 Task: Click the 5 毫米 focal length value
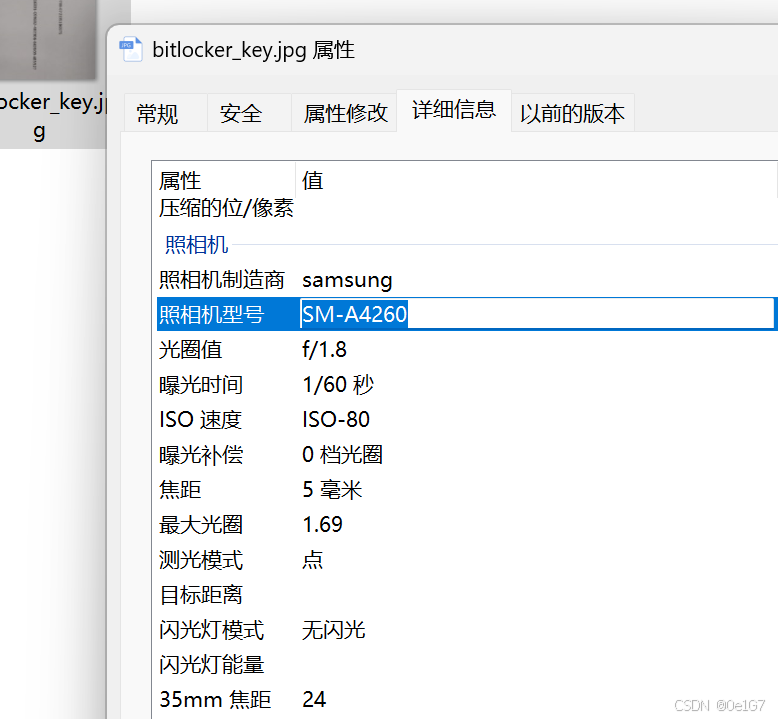332,490
